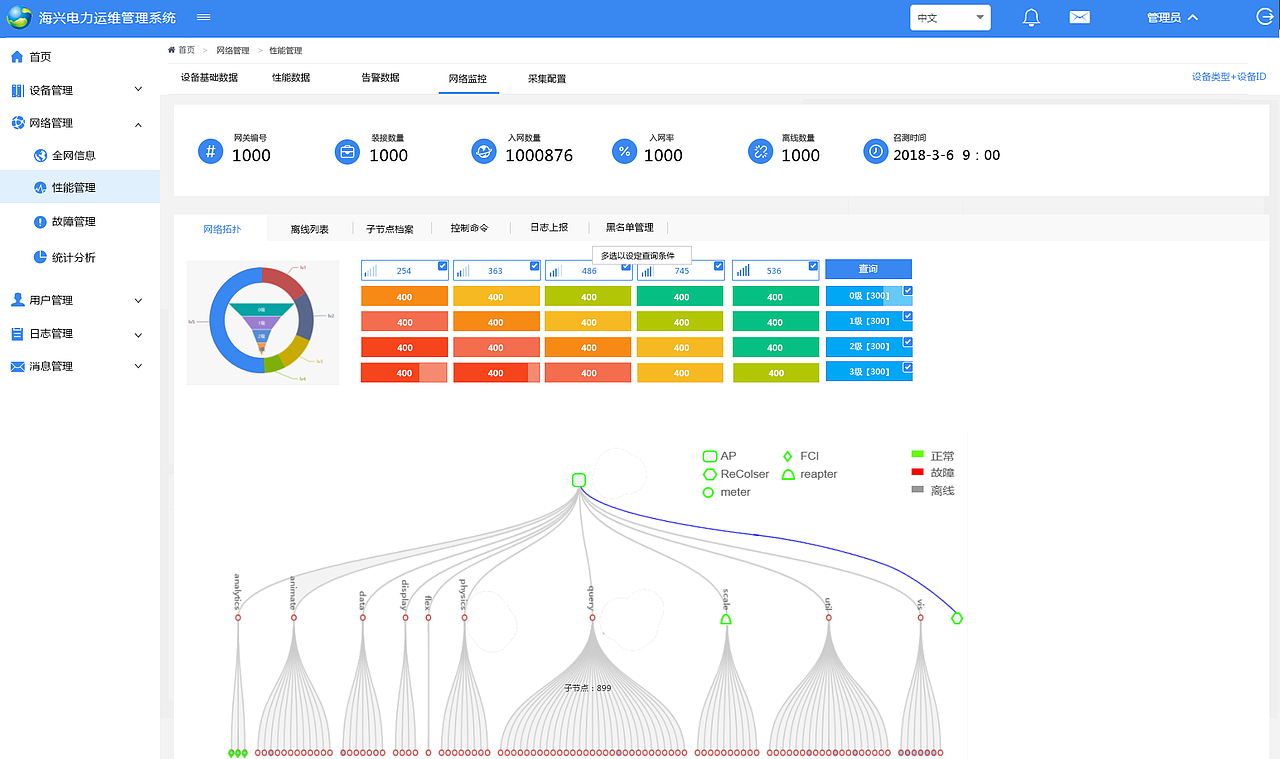Open the 控制命令 sub-tab

point(470,228)
